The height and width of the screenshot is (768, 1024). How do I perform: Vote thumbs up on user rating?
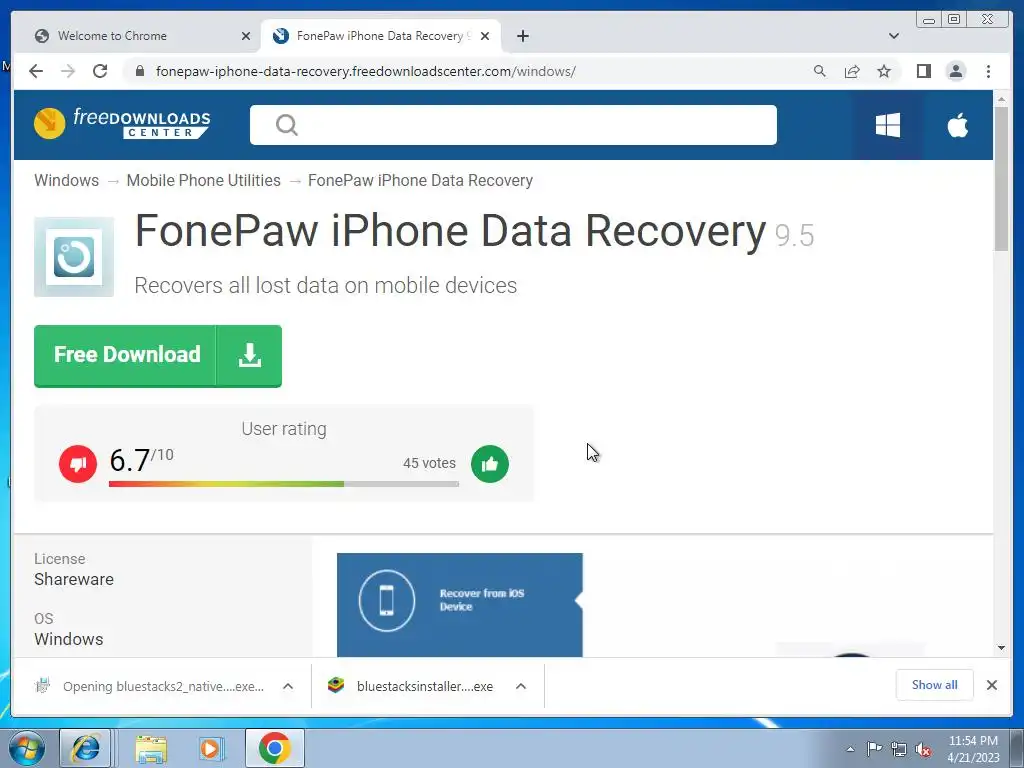click(490, 464)
